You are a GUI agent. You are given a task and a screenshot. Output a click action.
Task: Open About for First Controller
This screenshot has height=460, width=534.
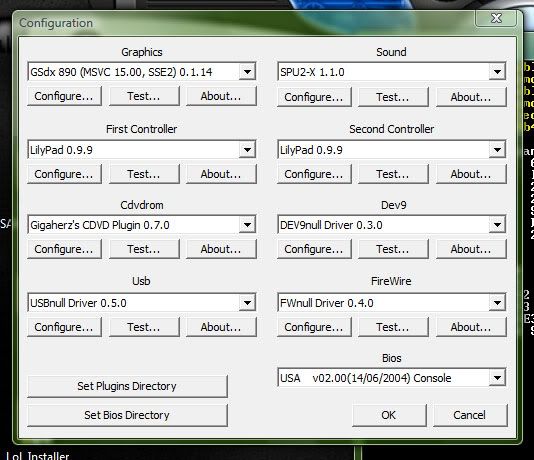221,174
